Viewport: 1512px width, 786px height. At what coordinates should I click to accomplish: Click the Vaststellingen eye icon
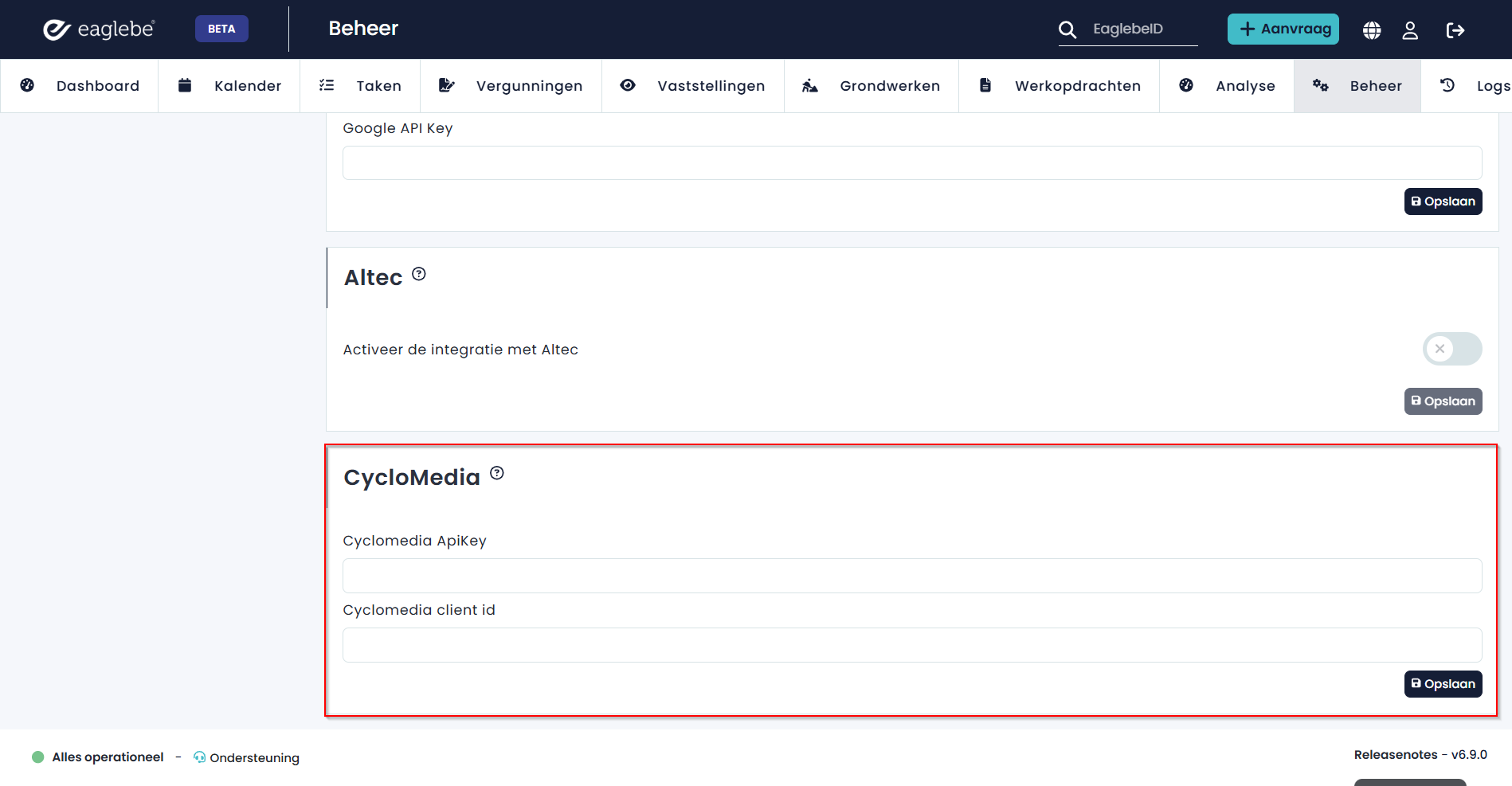[x=628, y=85]
